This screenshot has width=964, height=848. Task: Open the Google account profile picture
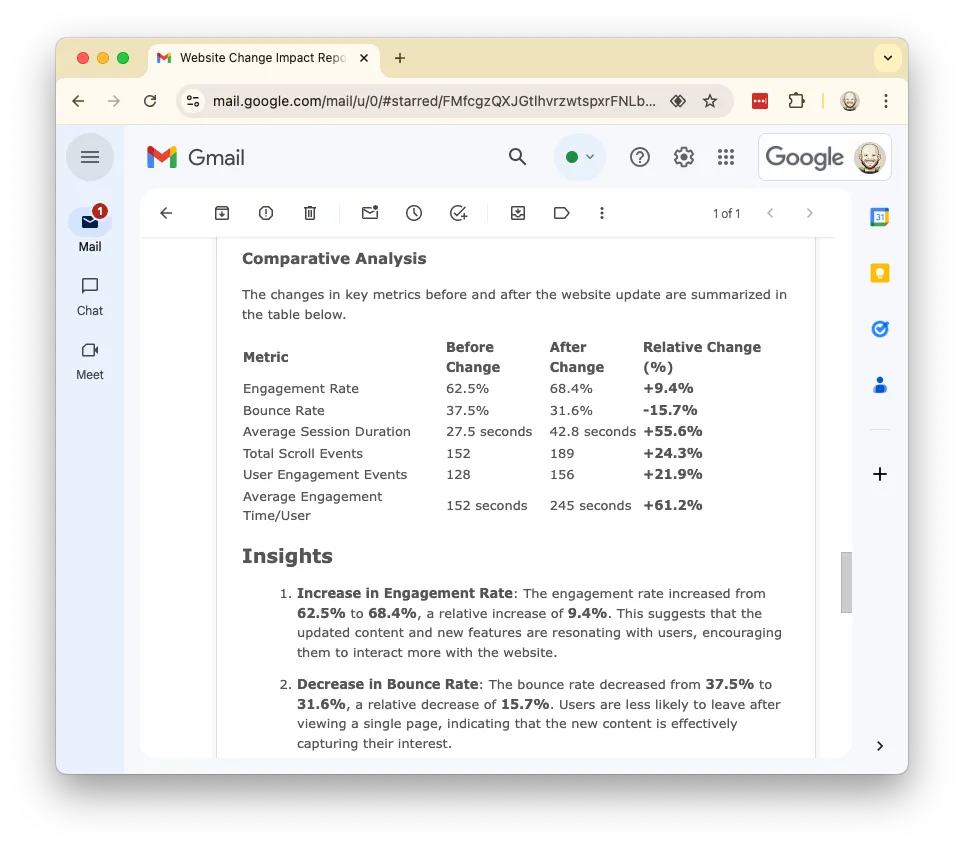pos(869,157)
